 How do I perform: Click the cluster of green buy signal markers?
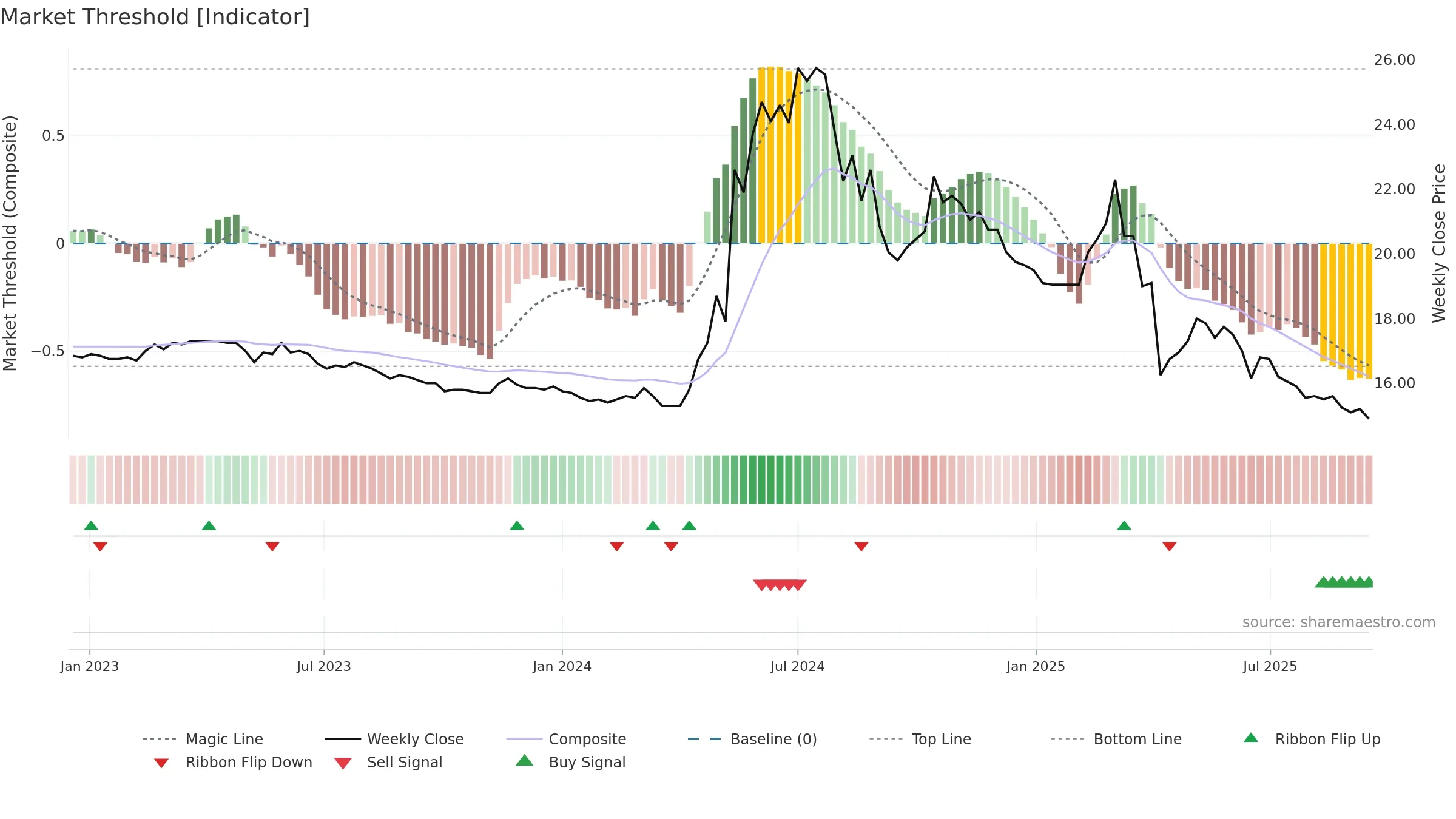1344,582
